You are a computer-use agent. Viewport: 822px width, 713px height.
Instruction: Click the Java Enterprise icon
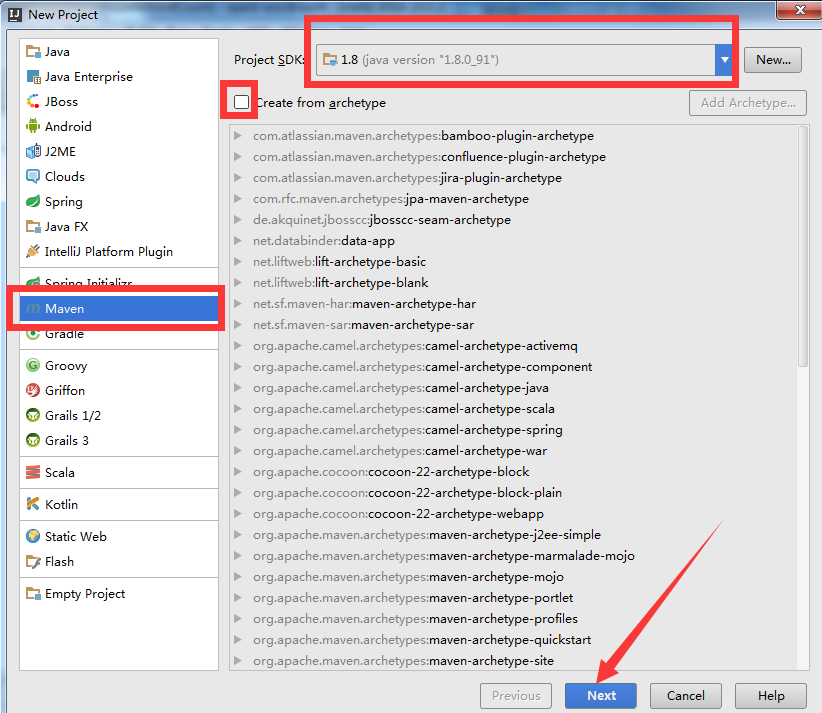click(33, 77)
